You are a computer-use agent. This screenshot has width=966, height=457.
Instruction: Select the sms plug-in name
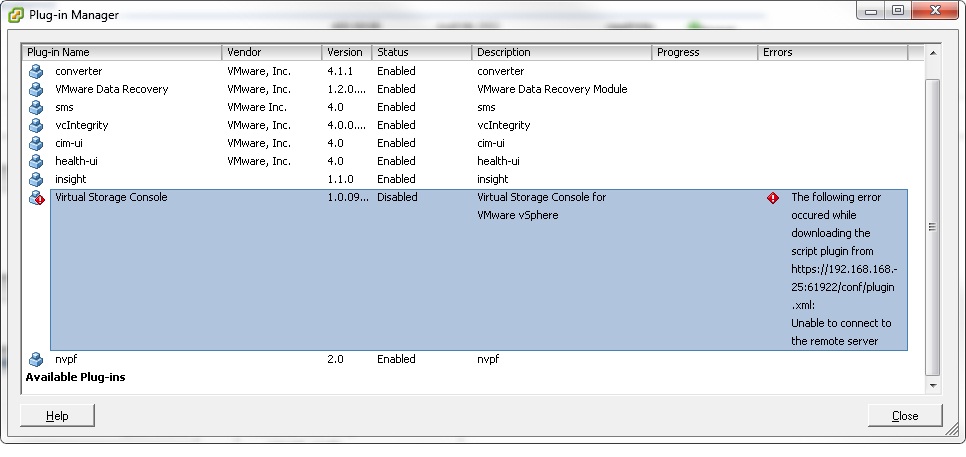pos(64,107)
